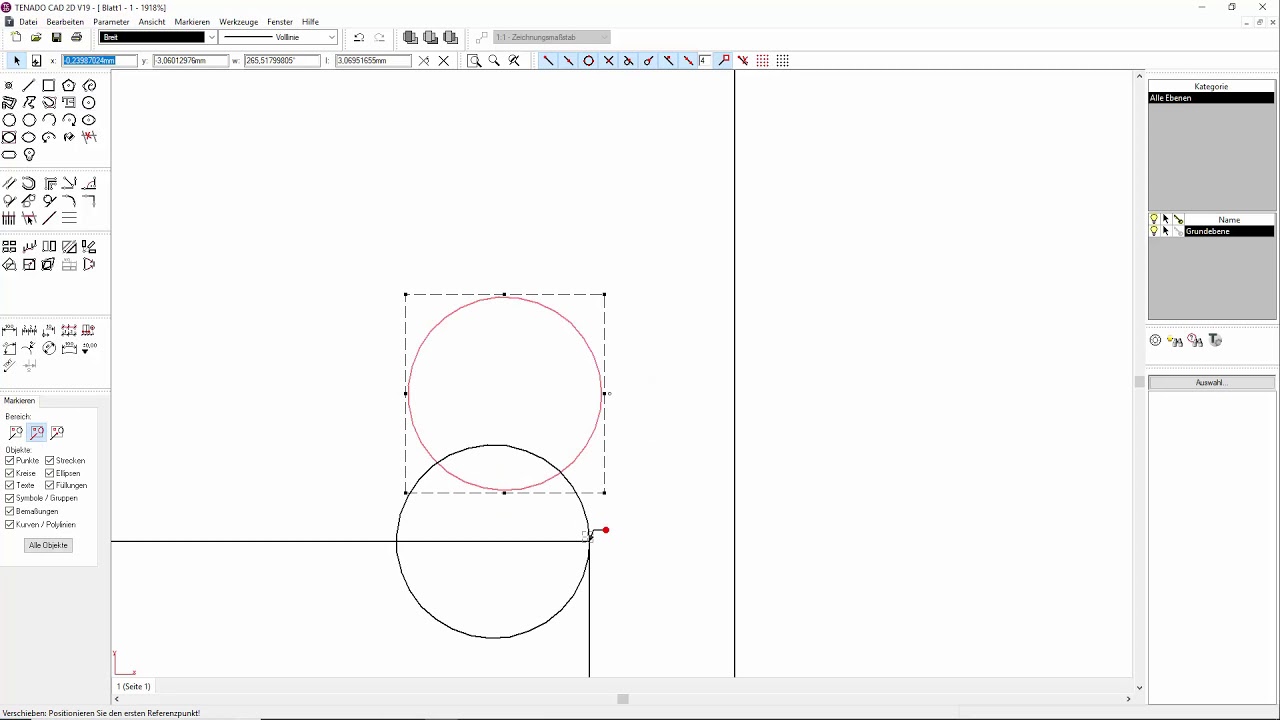Open the Breit line width dropdown
This screenshot has width=1280, height=720.
pyautogui.click(x=211, y=37)
